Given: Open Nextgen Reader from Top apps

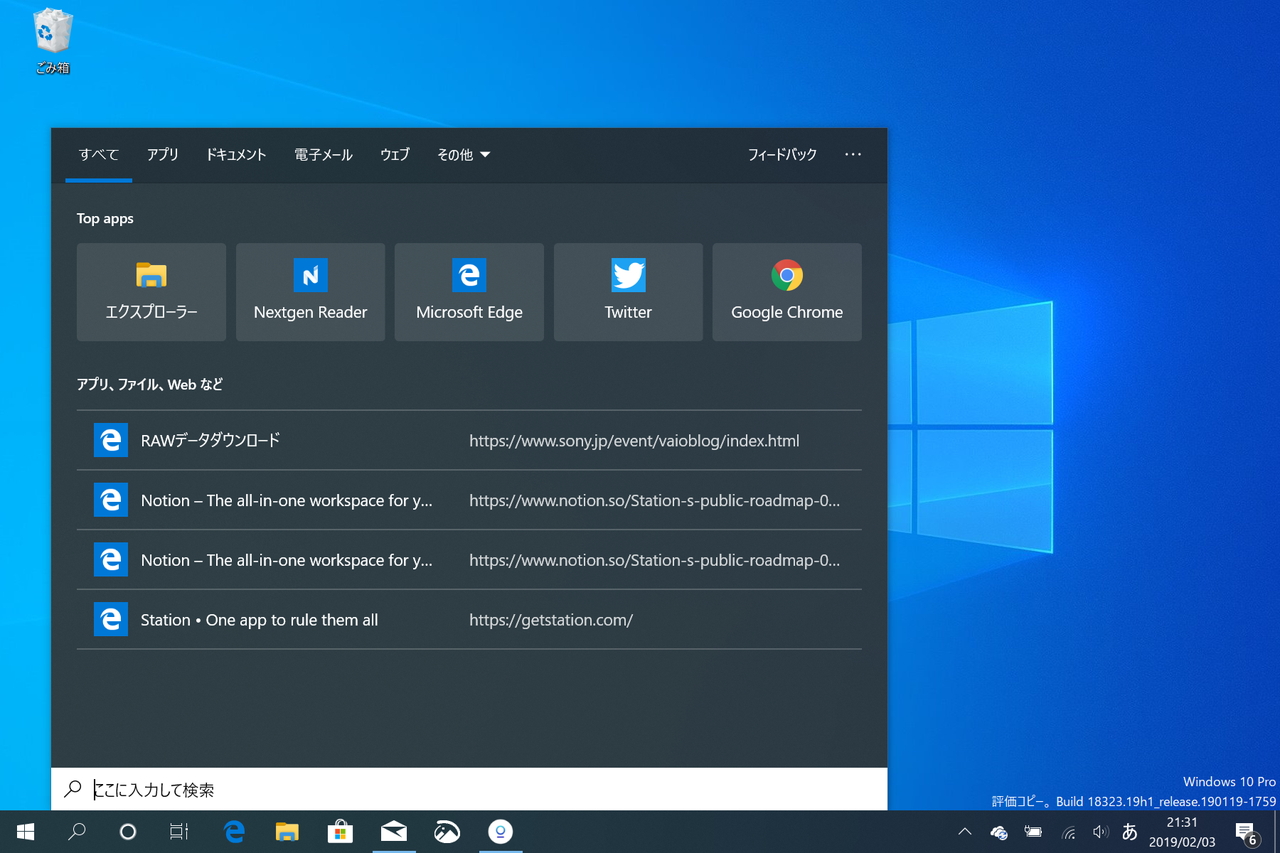Looking at the screenshot, I should pos(310,292).
